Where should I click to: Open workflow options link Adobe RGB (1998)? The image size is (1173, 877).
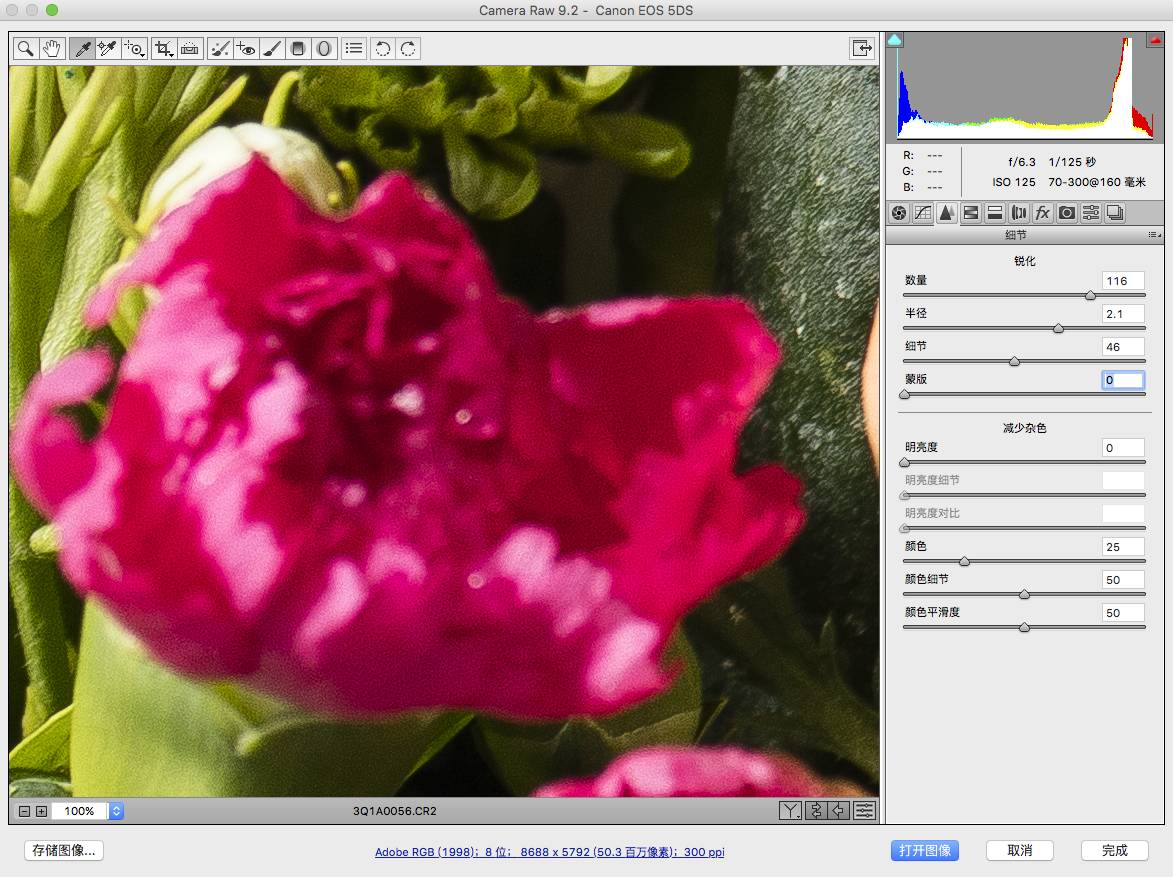coord(549,852)
